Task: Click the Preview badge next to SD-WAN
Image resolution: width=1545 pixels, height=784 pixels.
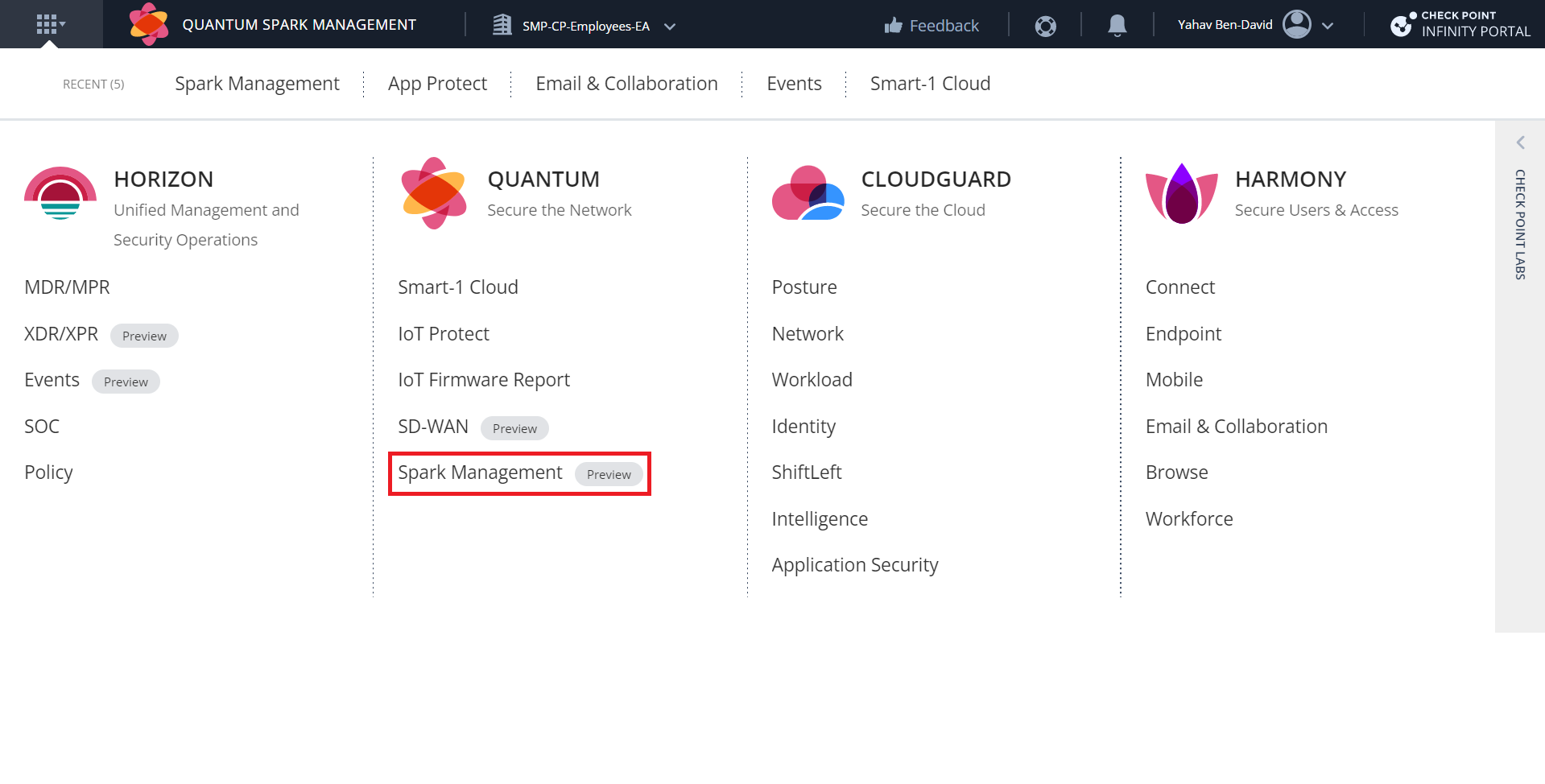Action: (514, 428)
